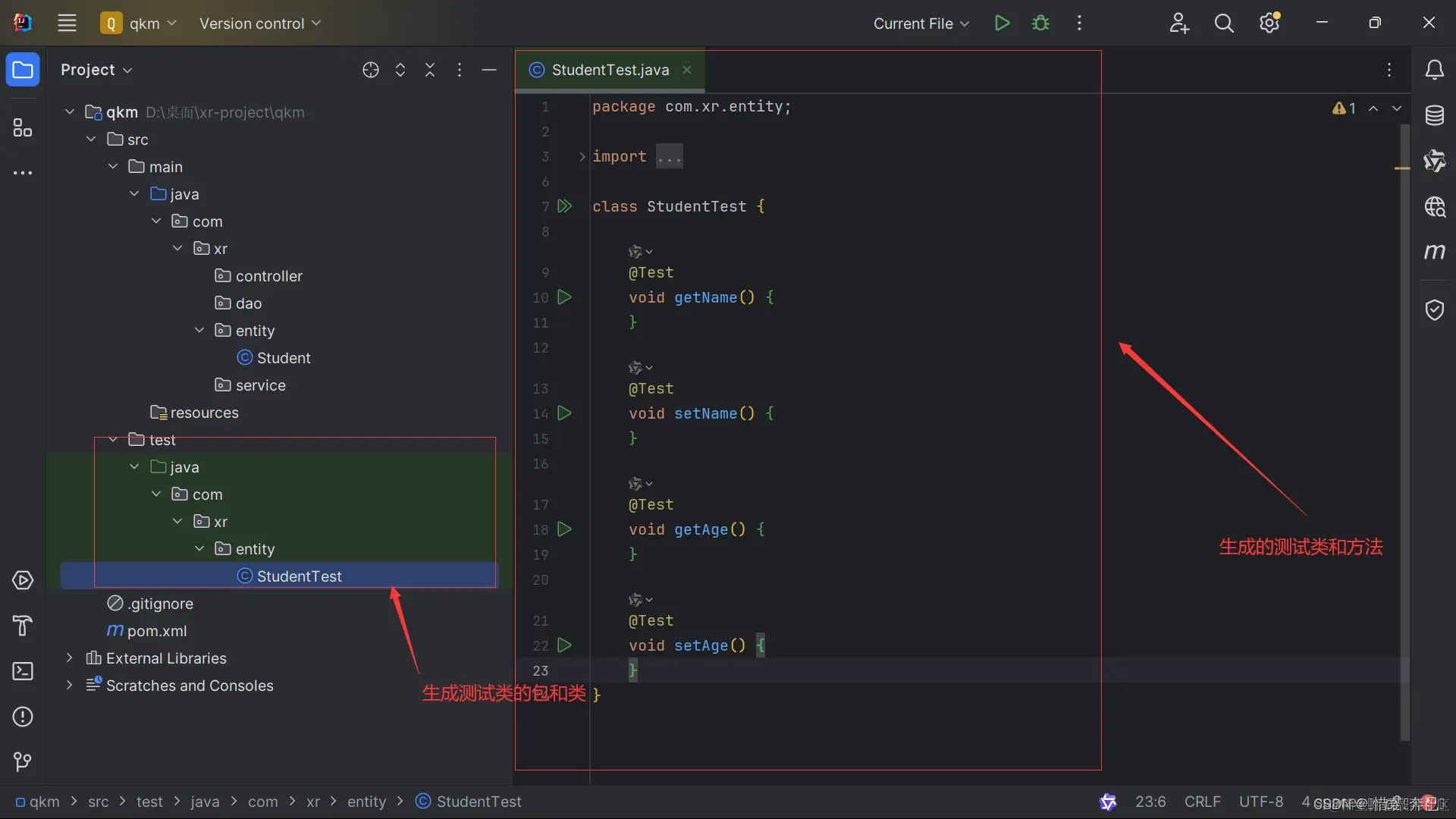
Task: Open the Database tool window icon
Action: 1434,116
